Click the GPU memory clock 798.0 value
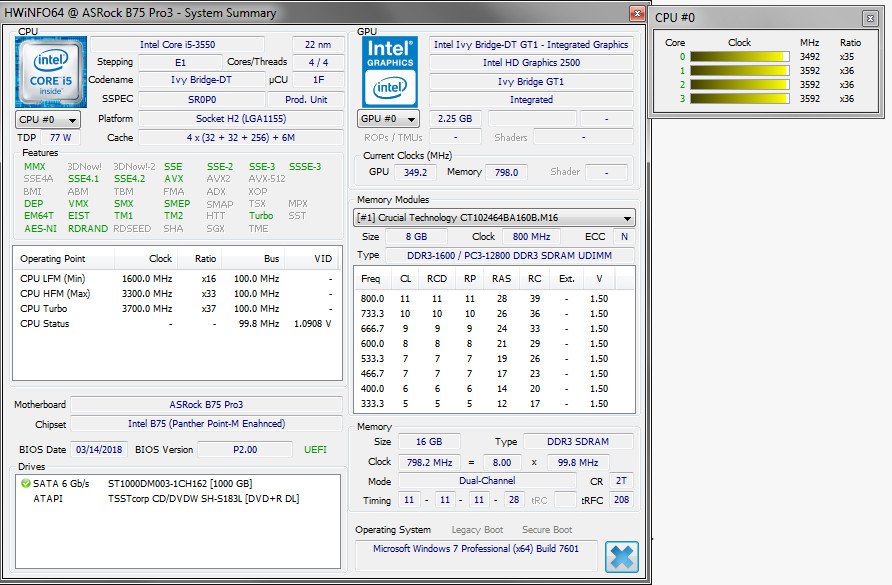This screenshot has width=892, height=585. (x=506, y=172)
